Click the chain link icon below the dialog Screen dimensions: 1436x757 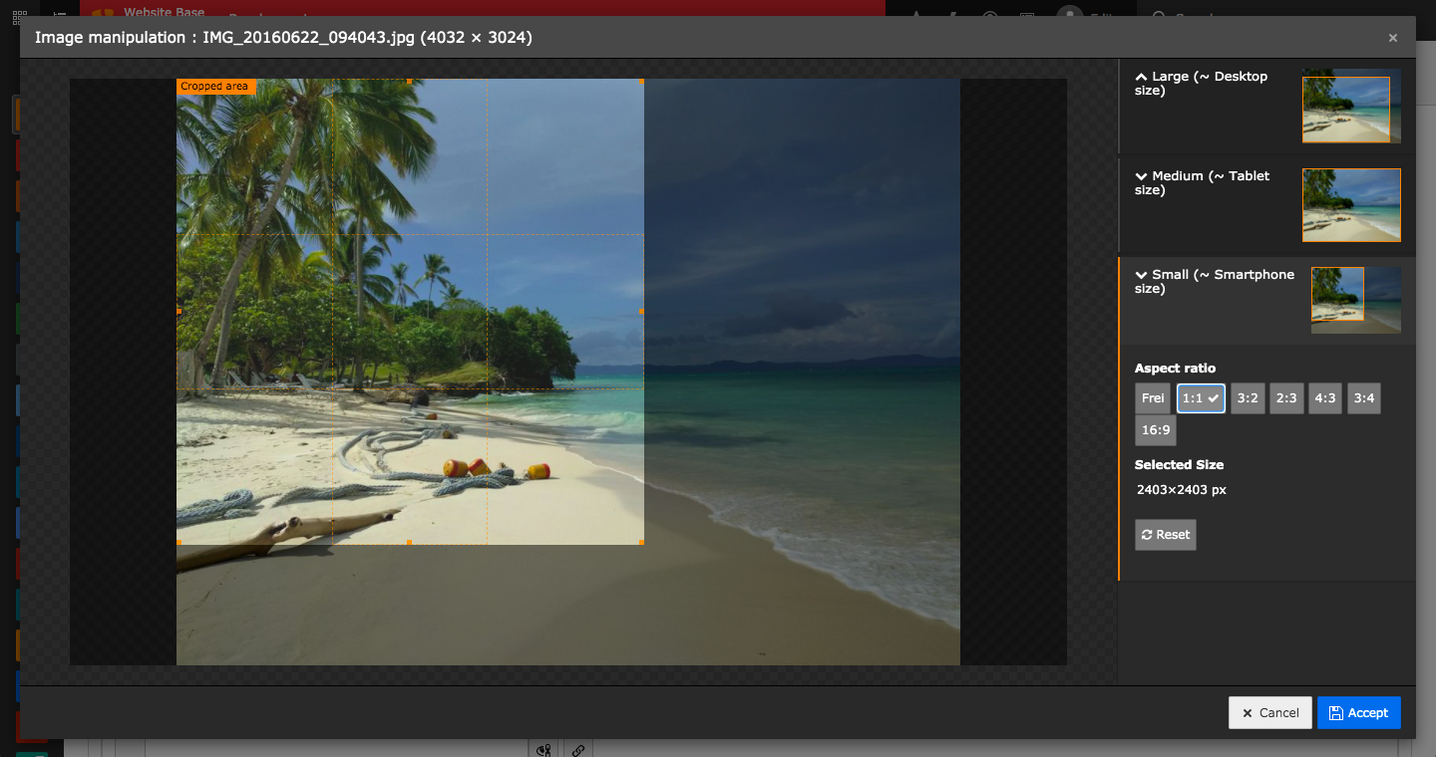[x=578, y=748]
